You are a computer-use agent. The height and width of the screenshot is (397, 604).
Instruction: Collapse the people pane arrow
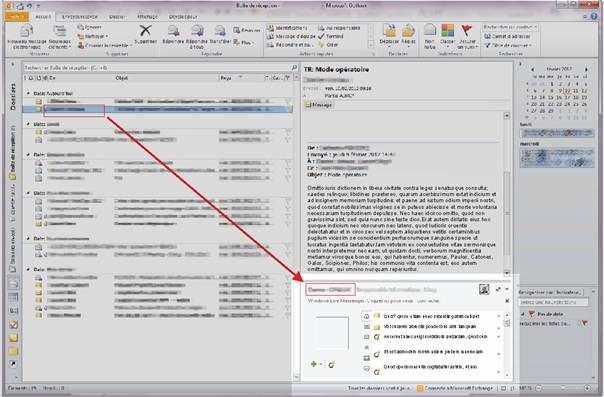(x=507, y=289)
